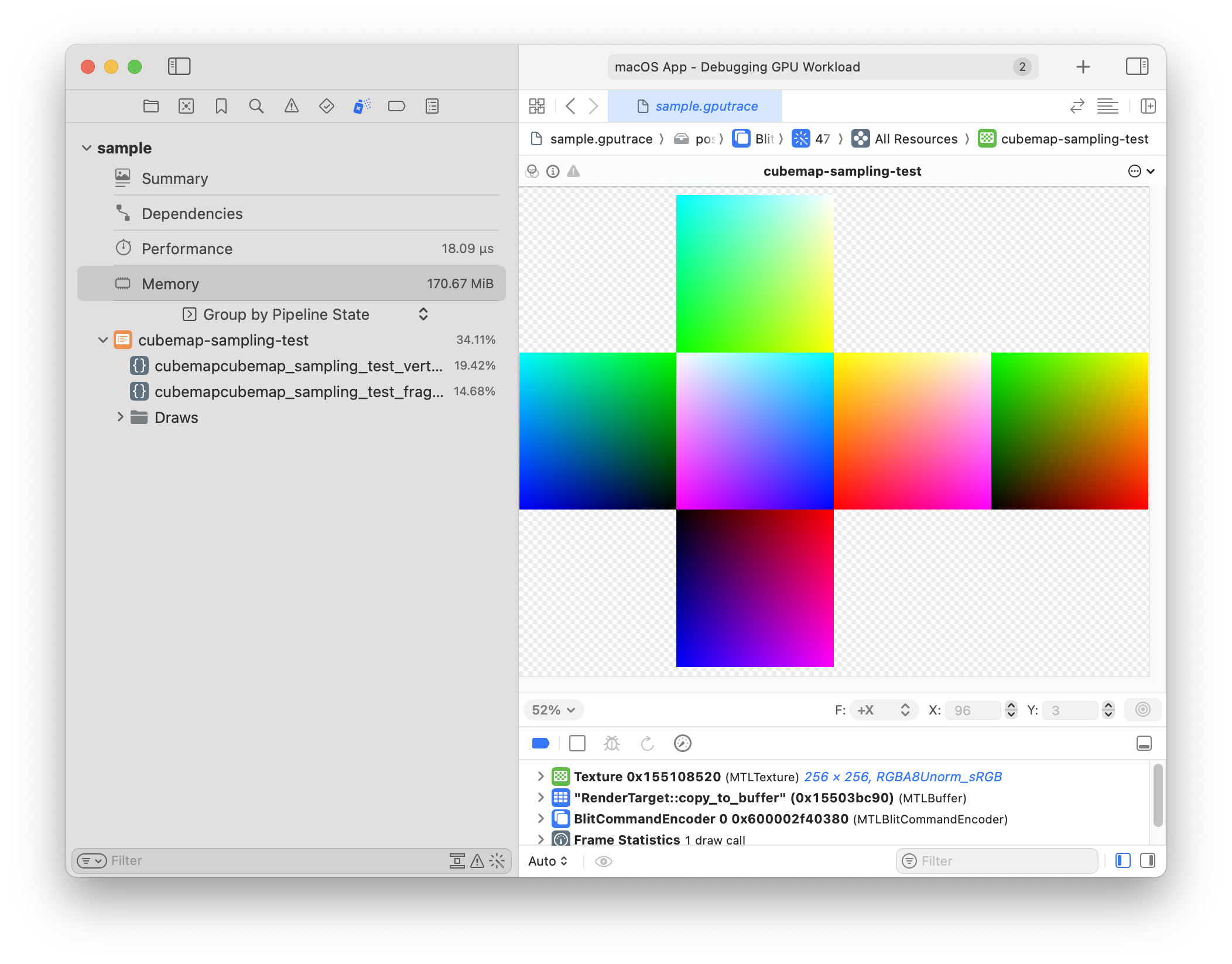The image size is (1232, 964).
Task: Open the editor options lines icon
Action: coord(1107,106)
